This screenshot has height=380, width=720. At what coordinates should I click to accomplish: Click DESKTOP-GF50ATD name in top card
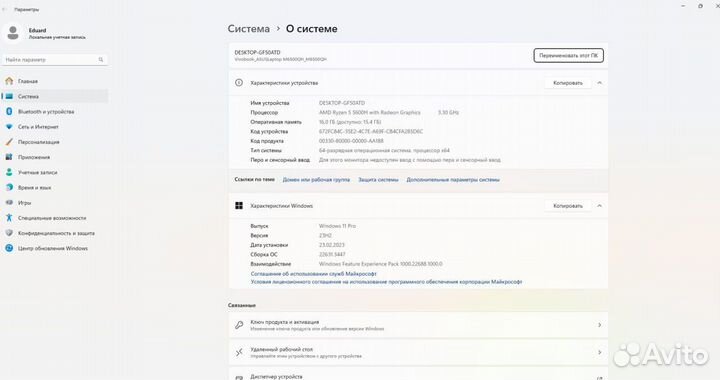(x=257, y=52)
